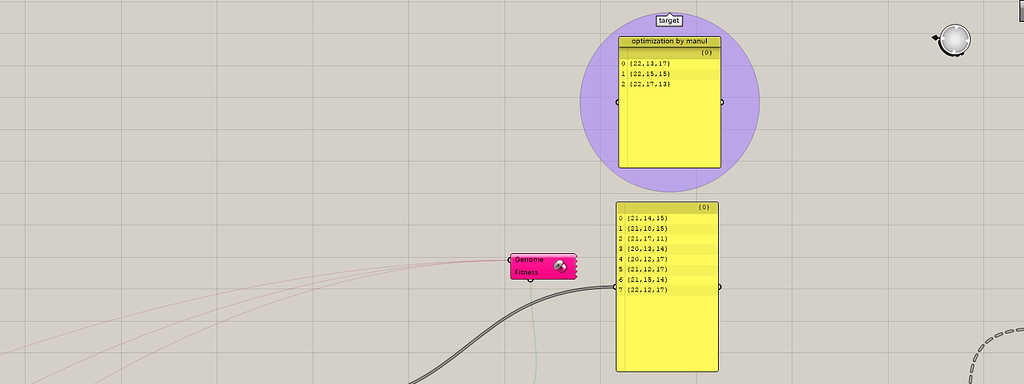Click the input grip of lower yellow panel
The image size is (1024, 384).
coord(615,287)
